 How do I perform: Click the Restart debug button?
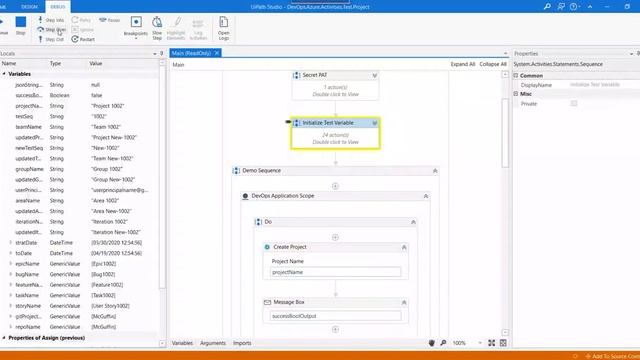tap(83, 39)
